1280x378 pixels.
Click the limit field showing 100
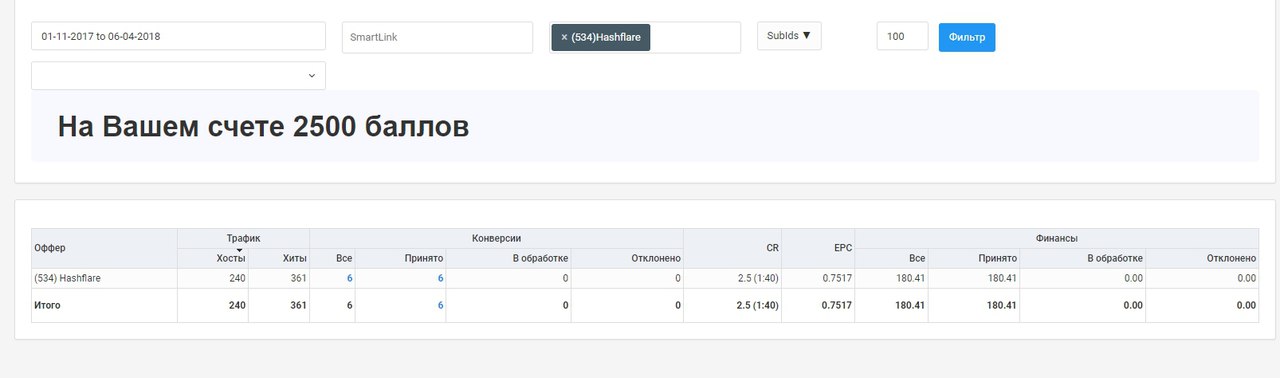pos(902,36)
